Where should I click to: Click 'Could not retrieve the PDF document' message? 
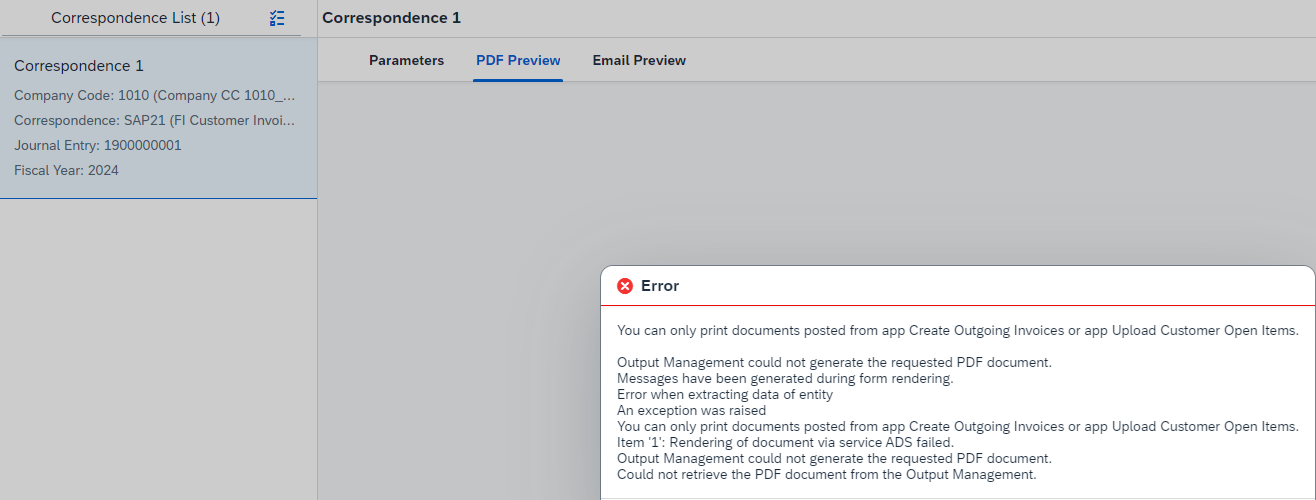click(x=827, y=474)
